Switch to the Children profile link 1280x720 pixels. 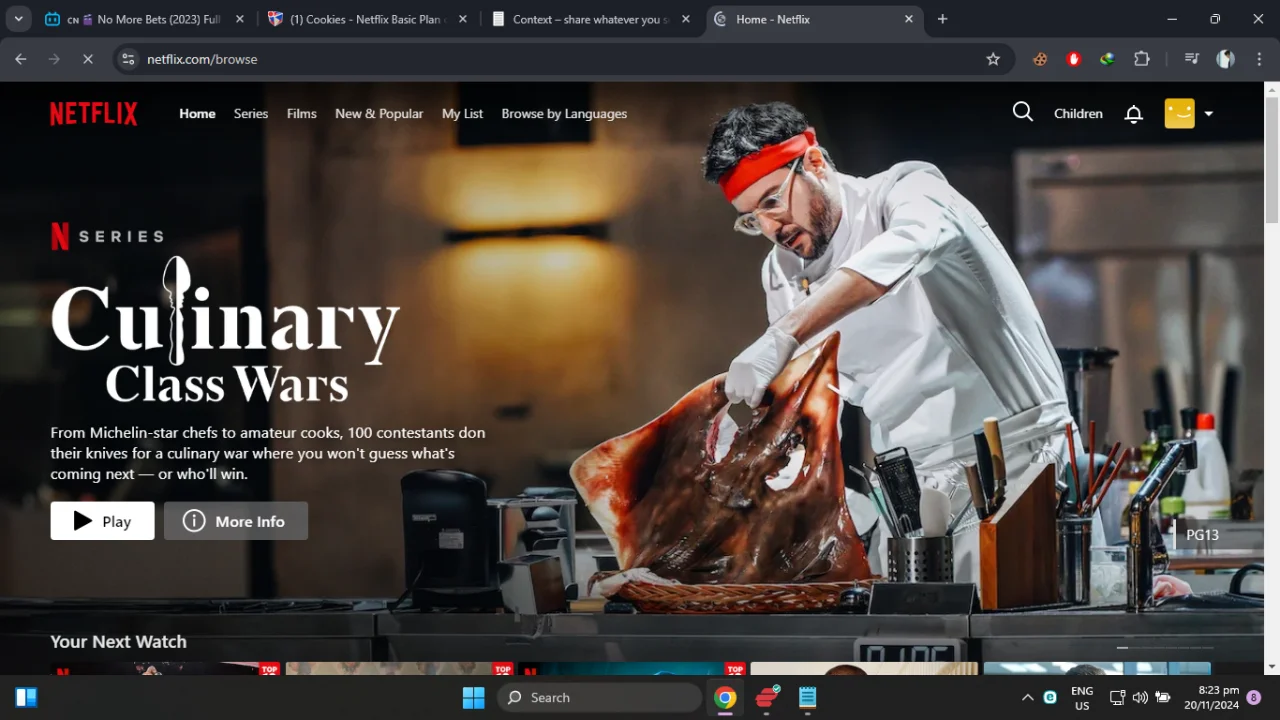pyautogui.click(x=1078, y=114)
